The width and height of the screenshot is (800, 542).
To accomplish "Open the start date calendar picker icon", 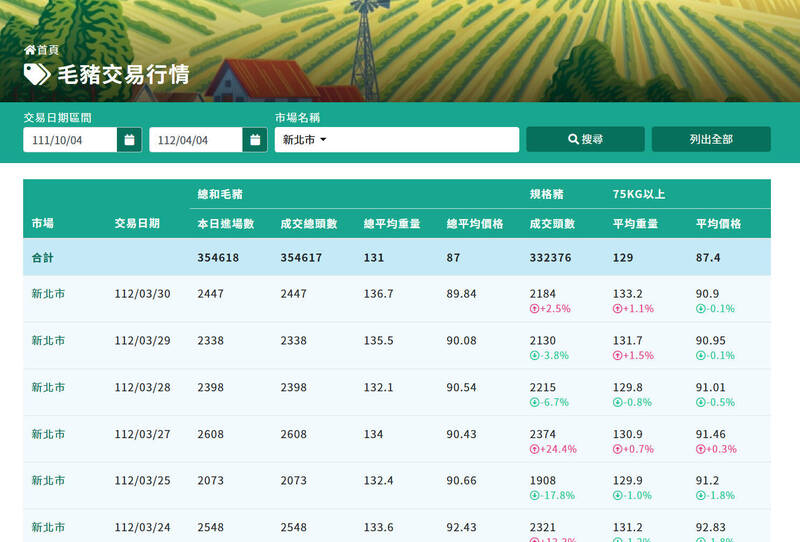I will pos(129,140).
